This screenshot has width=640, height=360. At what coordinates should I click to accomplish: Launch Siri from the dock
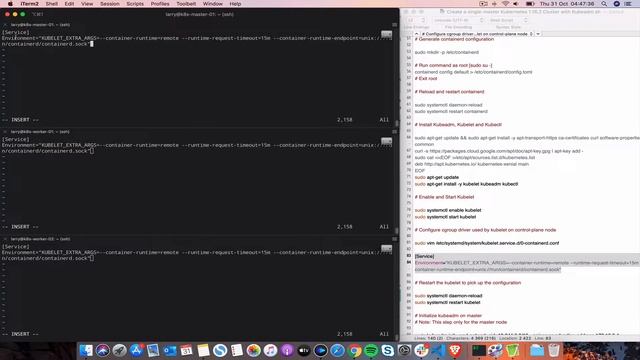pos(102,350)
